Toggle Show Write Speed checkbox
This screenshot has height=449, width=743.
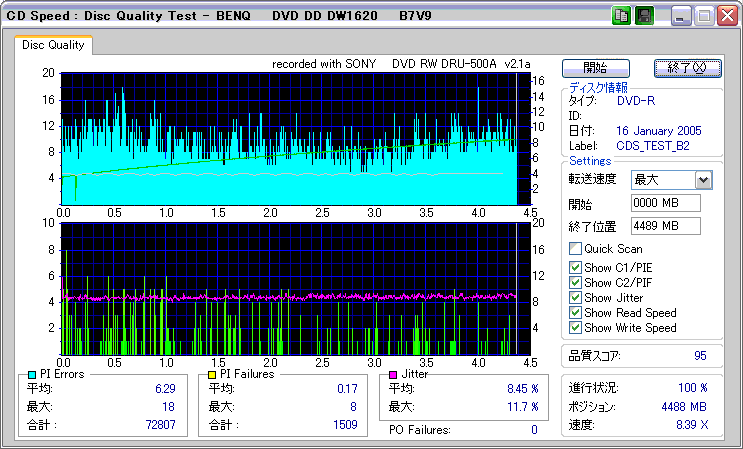pos(575,328)
